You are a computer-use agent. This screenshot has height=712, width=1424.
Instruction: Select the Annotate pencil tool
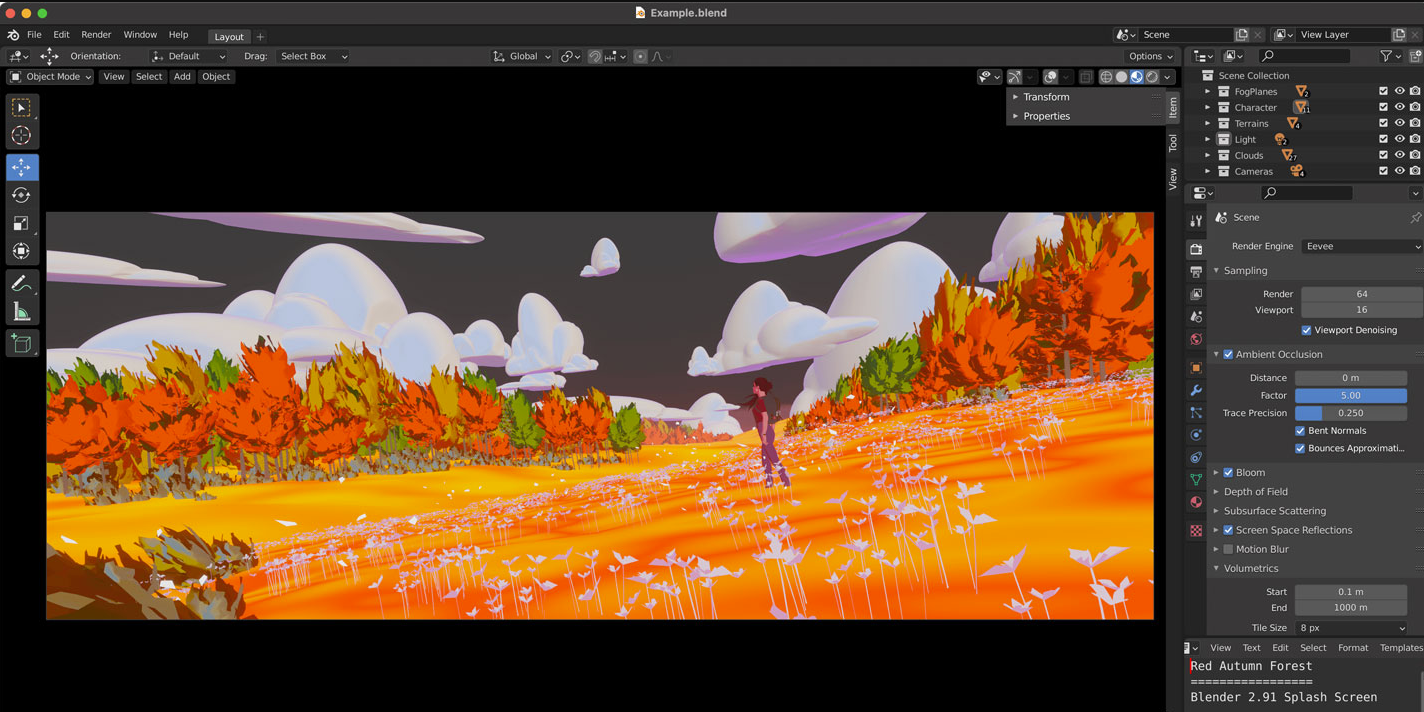(21, 284)
